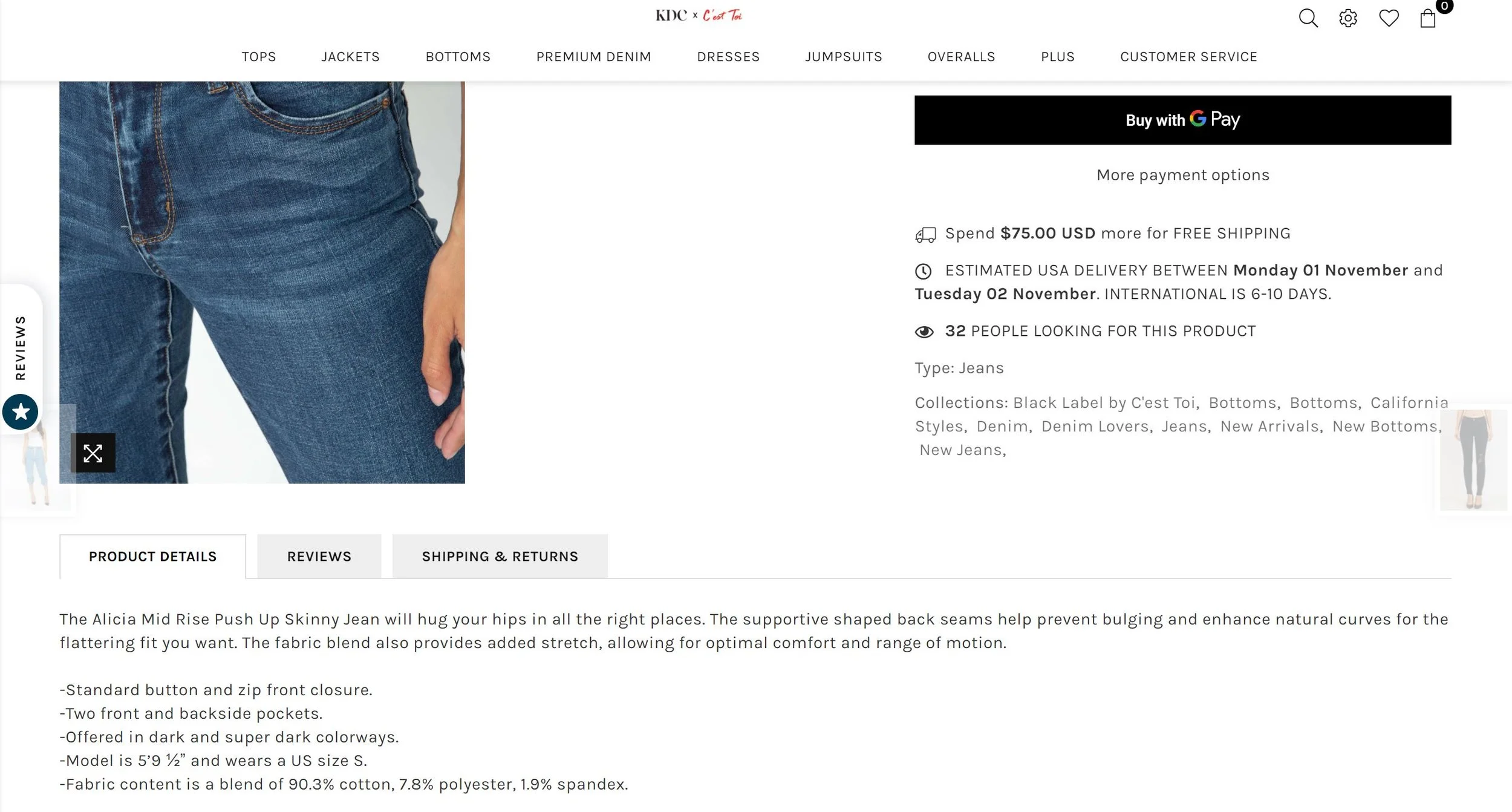Open the search magnifier icon
Screen dimensions: 1512x812
[x=1308, y=18]
